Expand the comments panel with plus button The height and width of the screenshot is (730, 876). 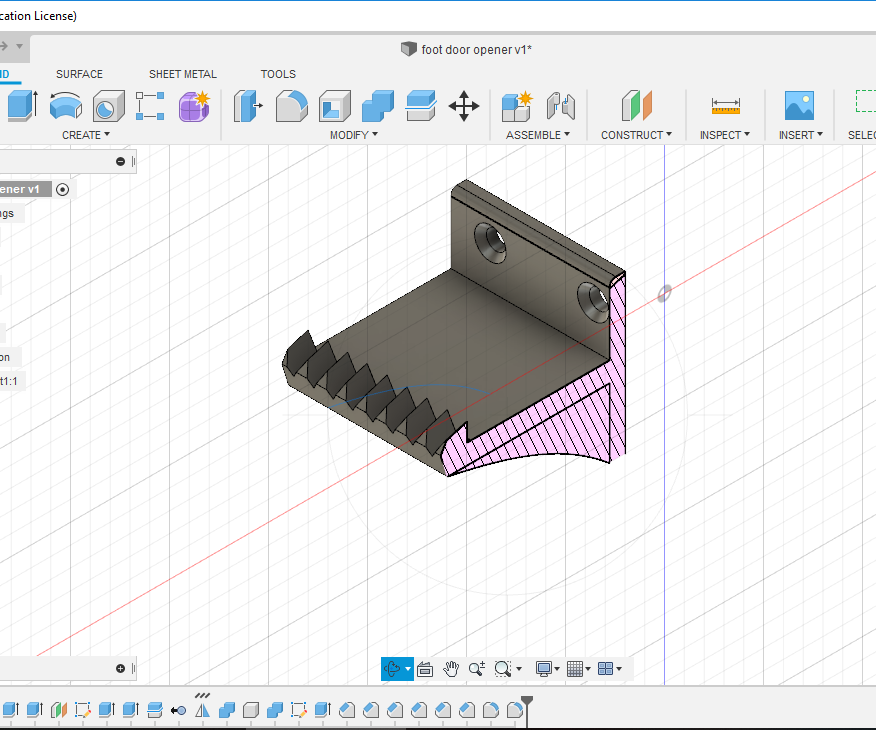point(120,669)
